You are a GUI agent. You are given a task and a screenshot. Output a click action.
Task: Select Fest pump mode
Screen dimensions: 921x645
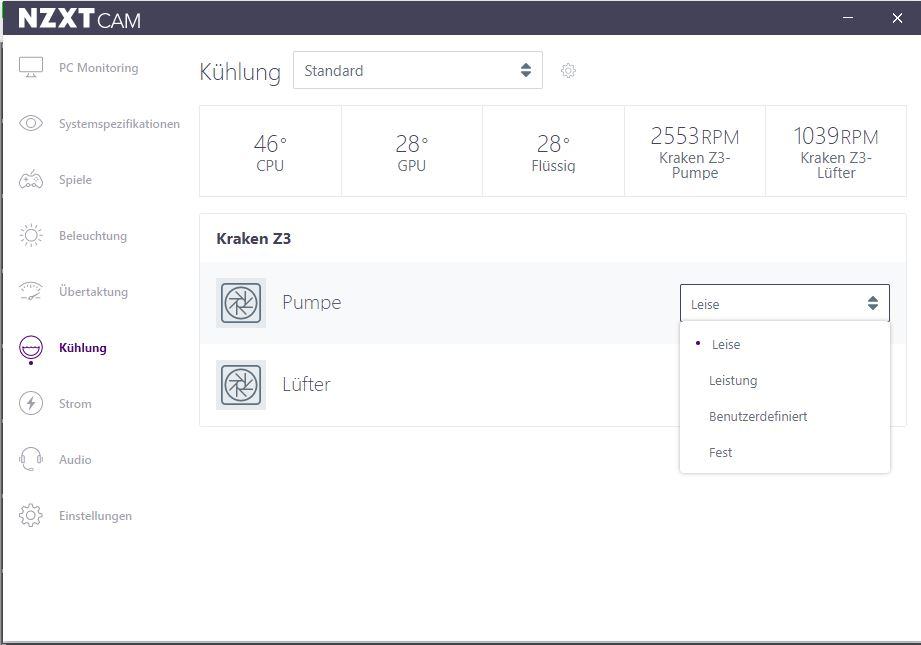(785, 452)
